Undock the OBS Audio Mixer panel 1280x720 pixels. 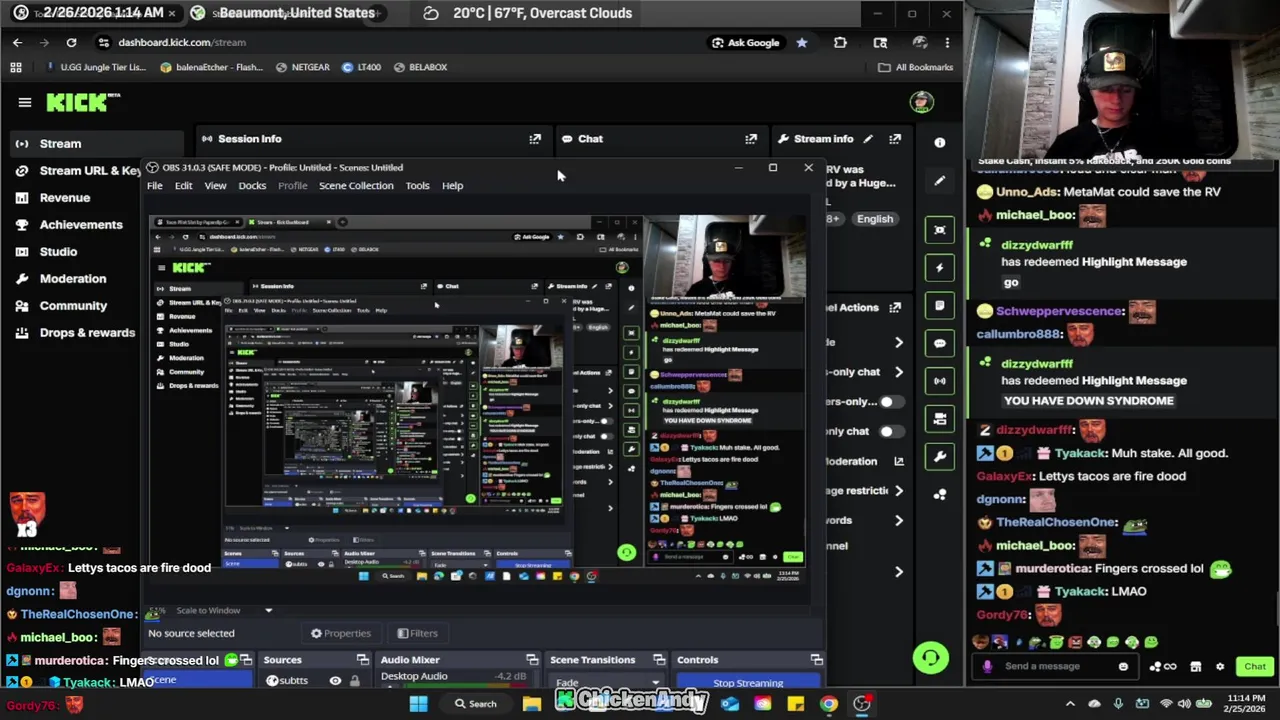[x=532, y=660]
